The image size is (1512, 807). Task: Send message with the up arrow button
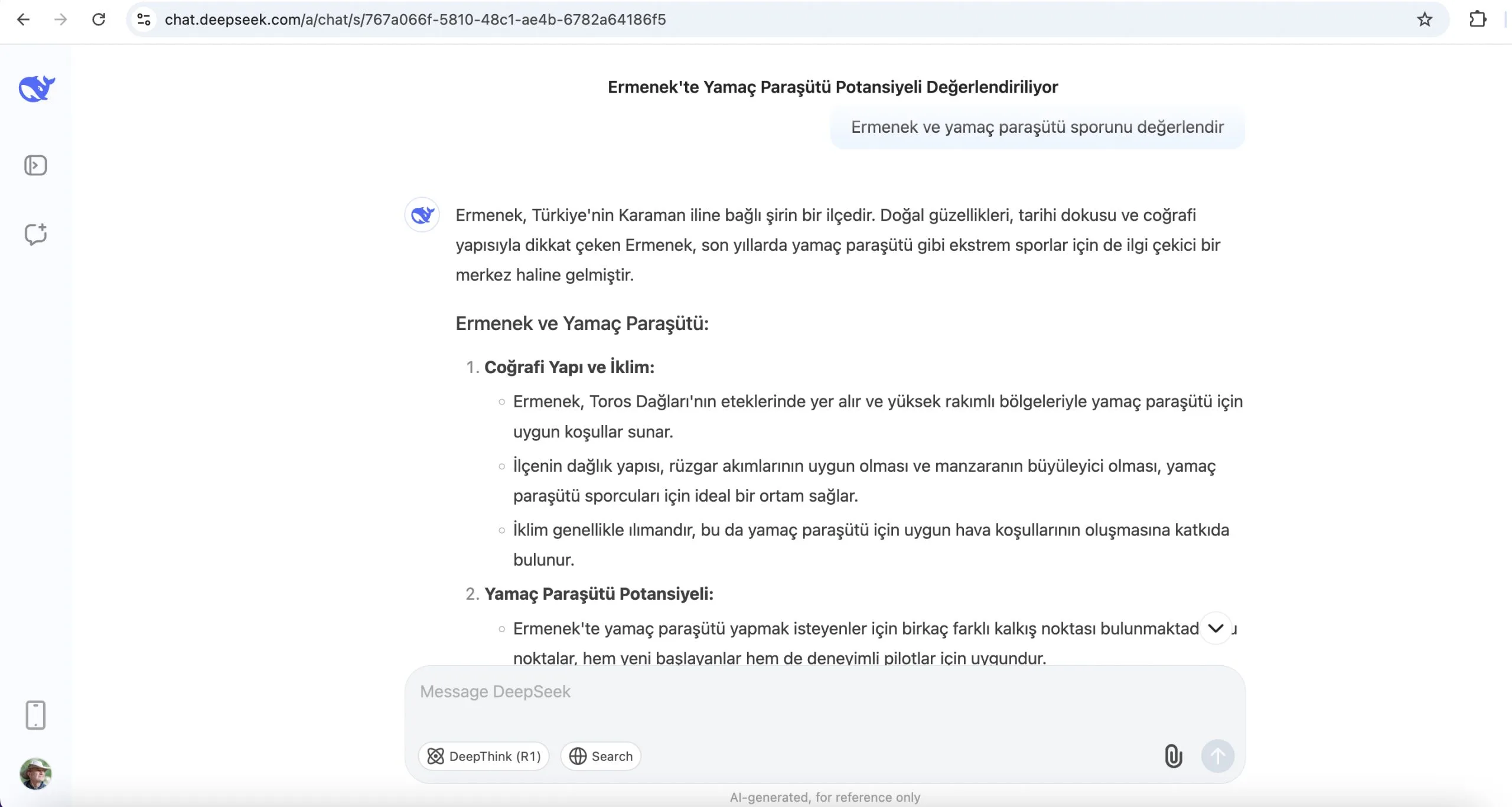point(1217,756)
